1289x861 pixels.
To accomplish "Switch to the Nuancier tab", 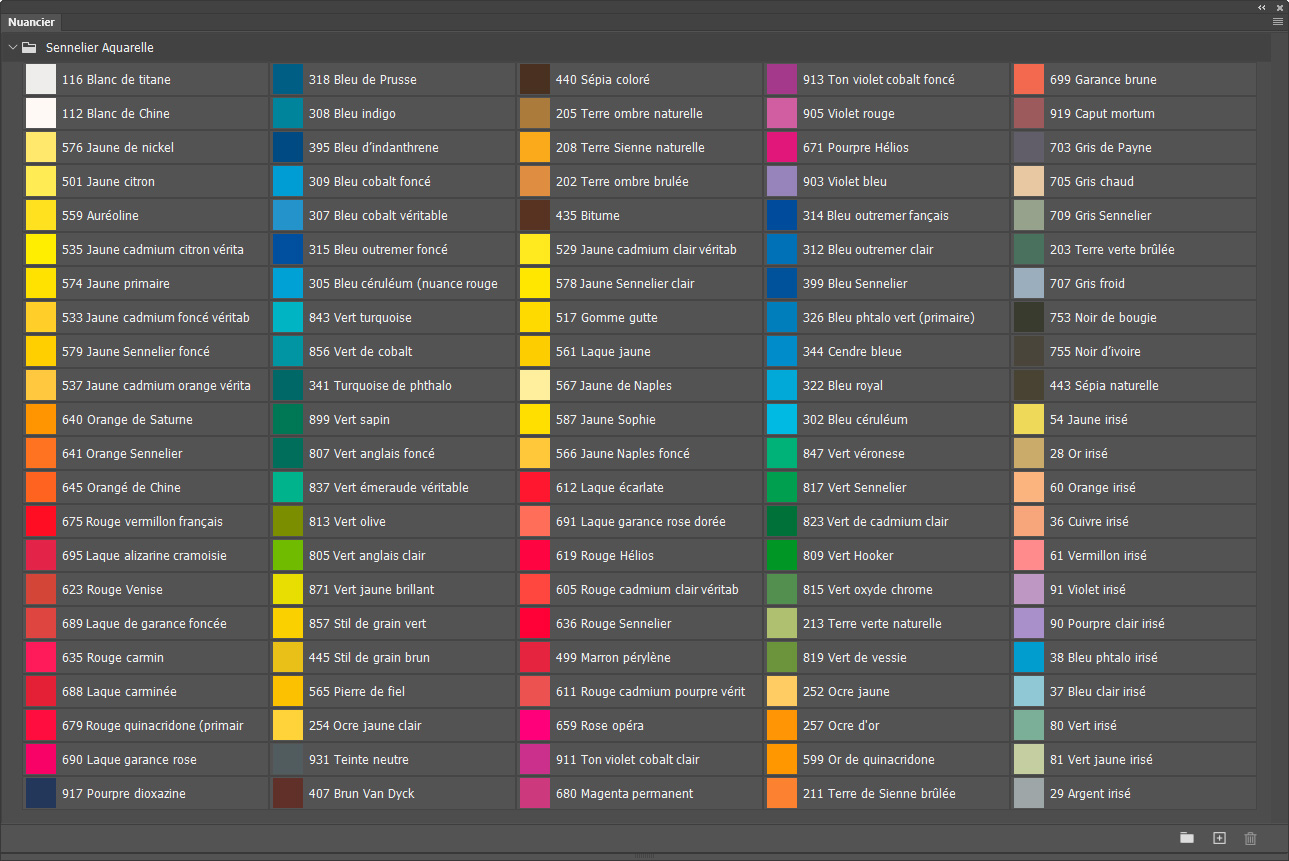I will pyautogui.click(x=32, y=22).
